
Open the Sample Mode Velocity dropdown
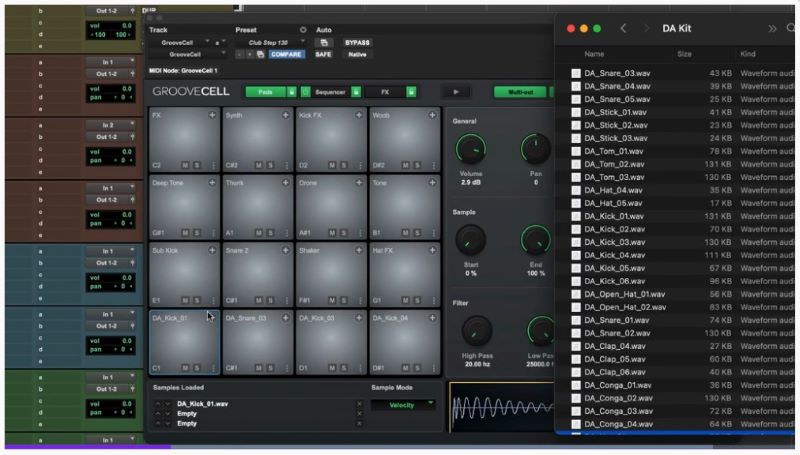[x=403, y=405]
